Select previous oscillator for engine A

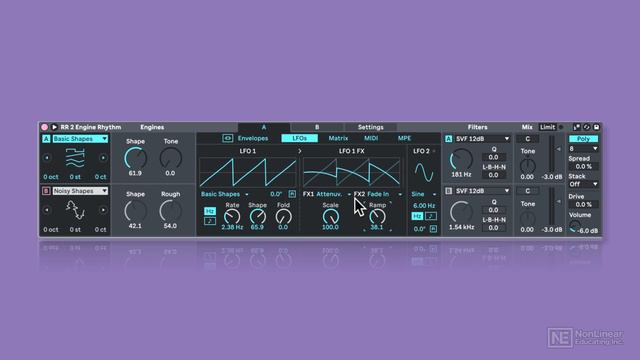tap(47, 158)
